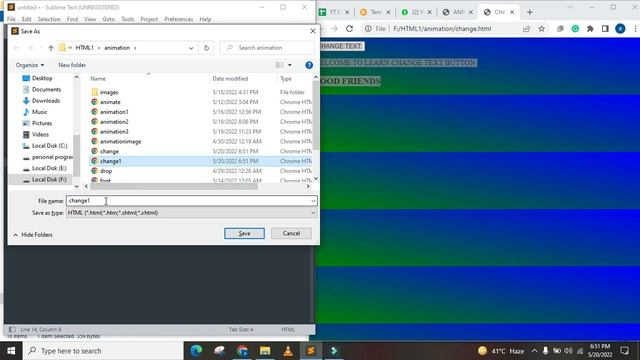Select the drop file in the list
This screenshot has height=360, width=640.
tap(106, 171)
